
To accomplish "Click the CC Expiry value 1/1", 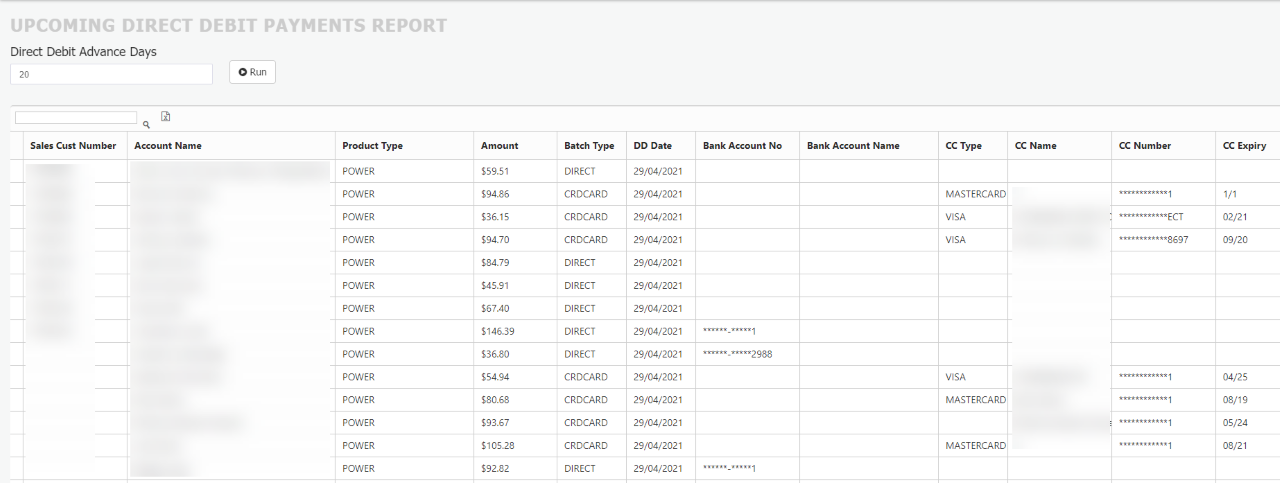I will click(x=1230, y=194).
